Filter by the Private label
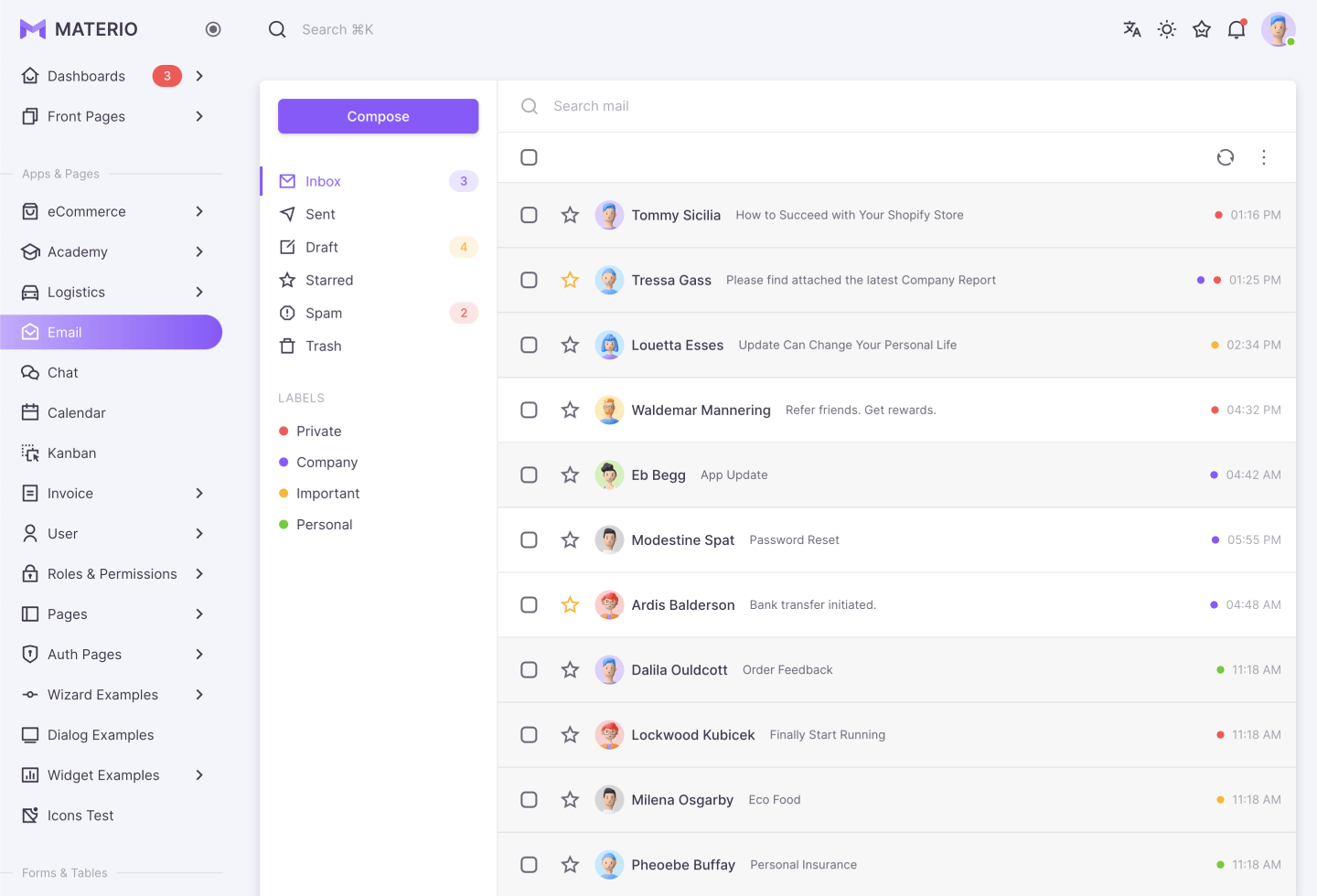 tap(310, 431)
